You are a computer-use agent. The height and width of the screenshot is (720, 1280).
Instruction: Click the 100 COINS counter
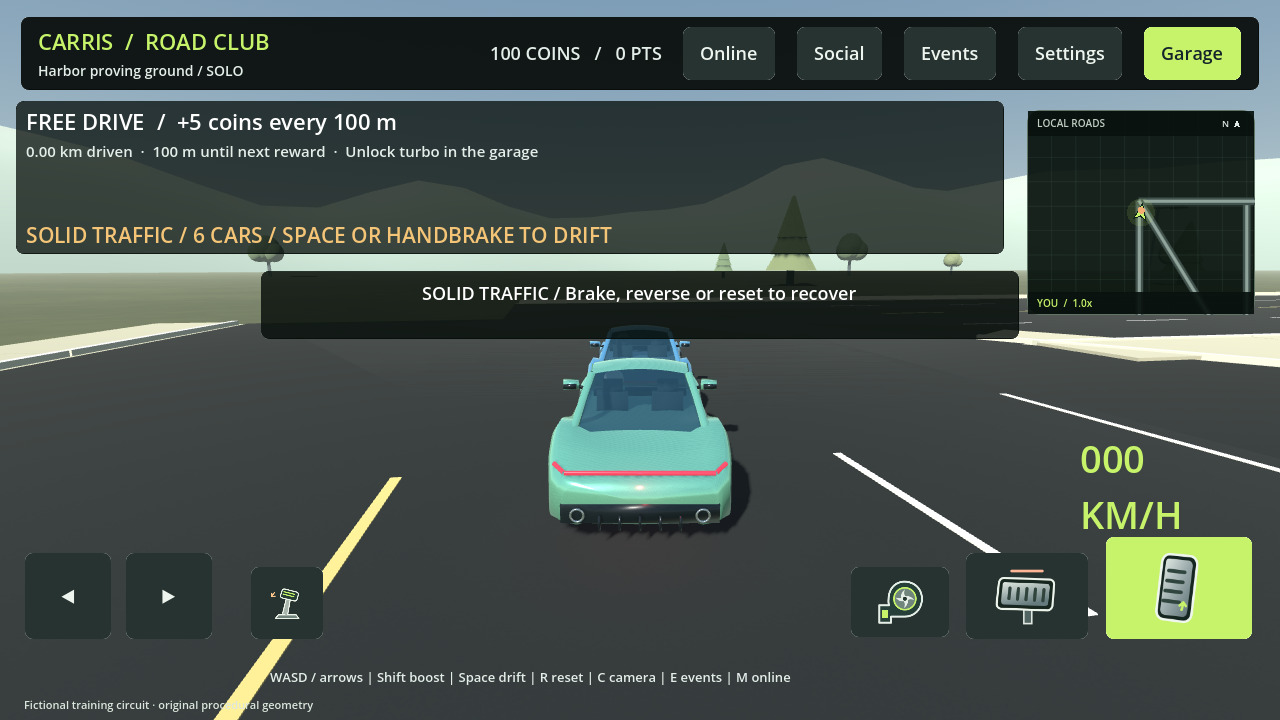(535, 54)
